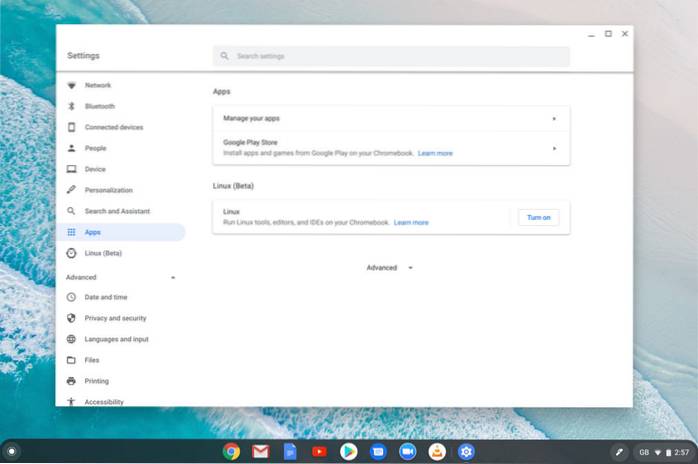Open Network settings via the Wi-Fi icon
The image size is (698, 464).
(71, 85)
